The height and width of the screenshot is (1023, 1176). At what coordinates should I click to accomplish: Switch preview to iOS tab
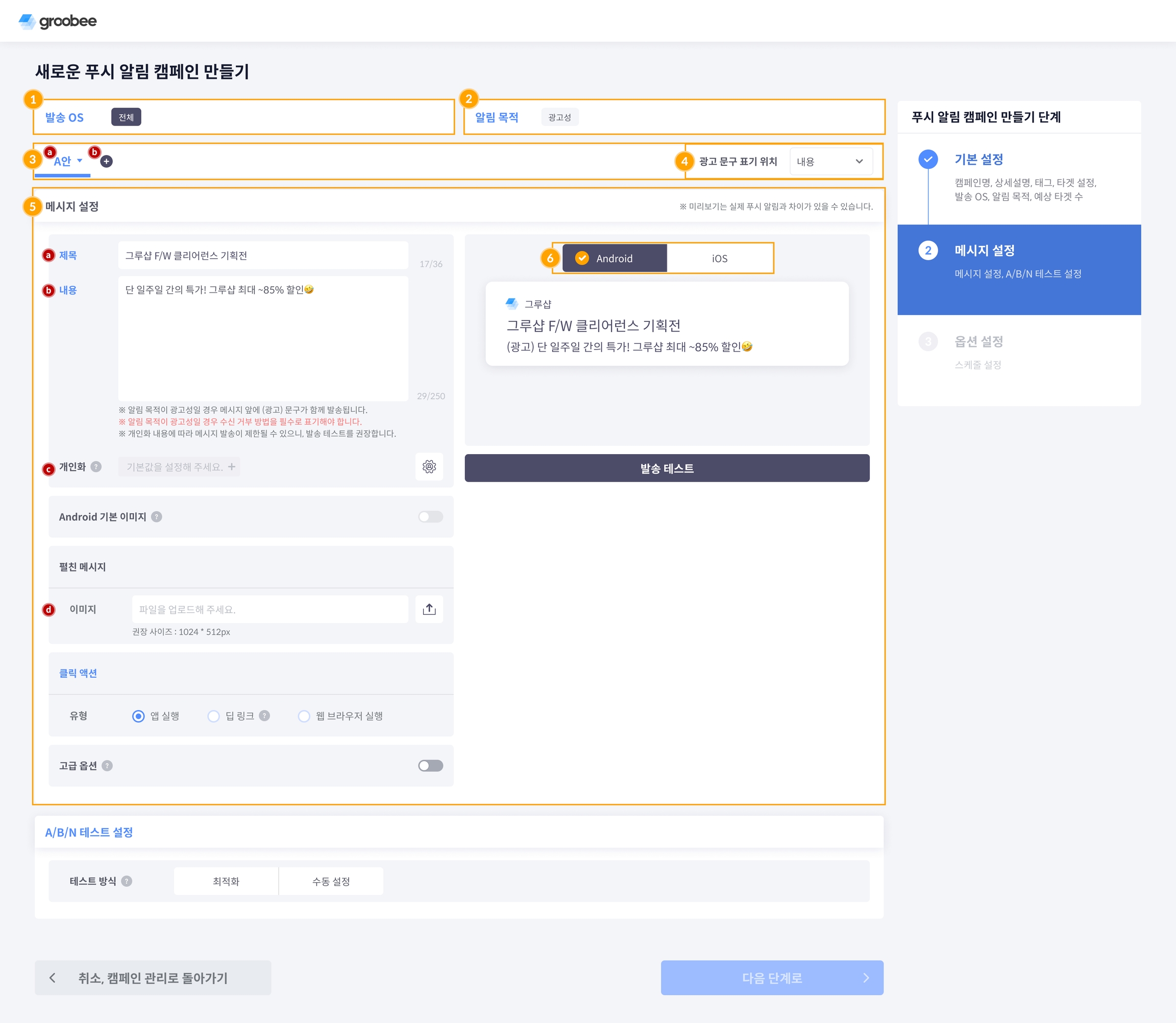pyautogui.click(x=719, y=259)
